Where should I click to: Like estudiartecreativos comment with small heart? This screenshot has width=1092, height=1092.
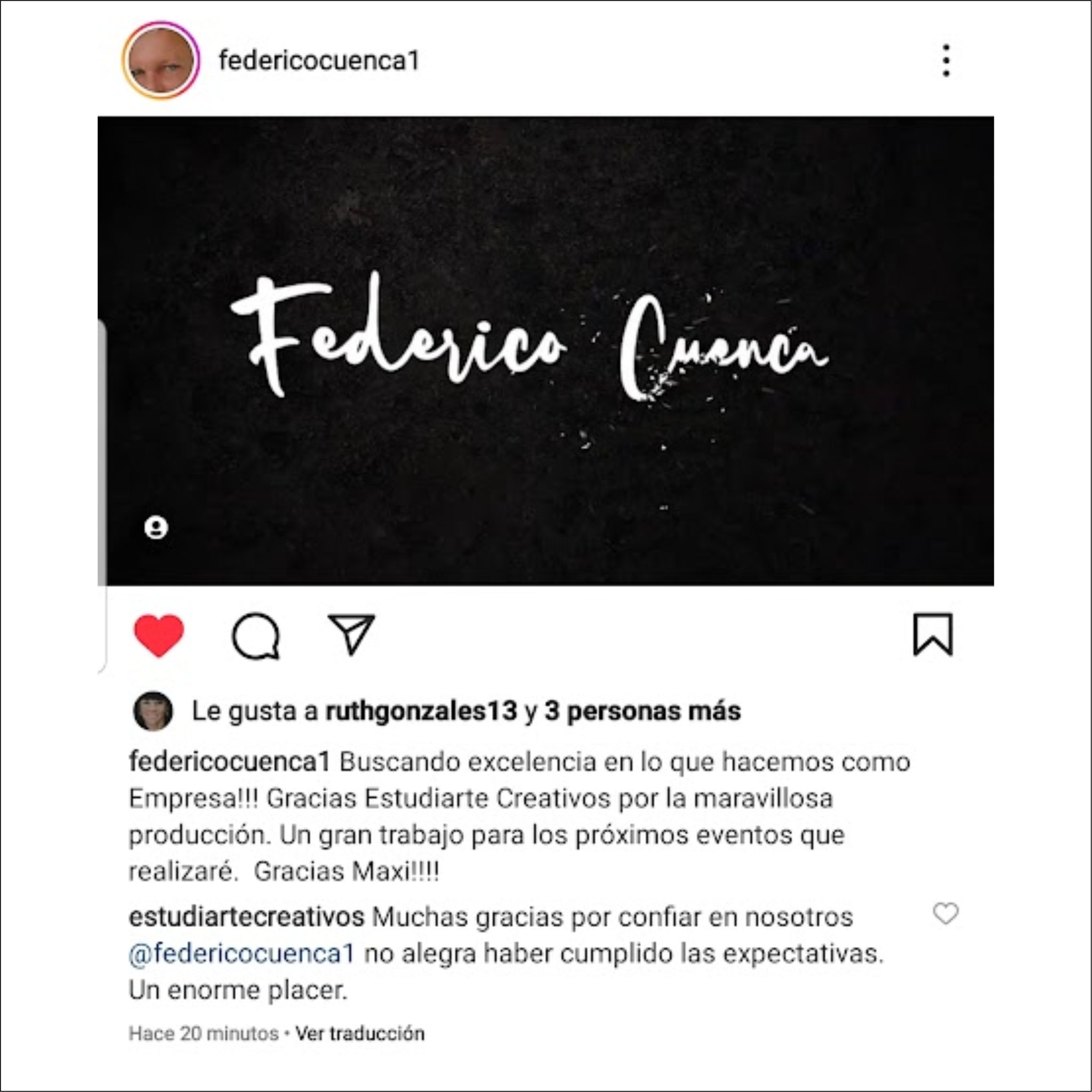click(945, 913)
